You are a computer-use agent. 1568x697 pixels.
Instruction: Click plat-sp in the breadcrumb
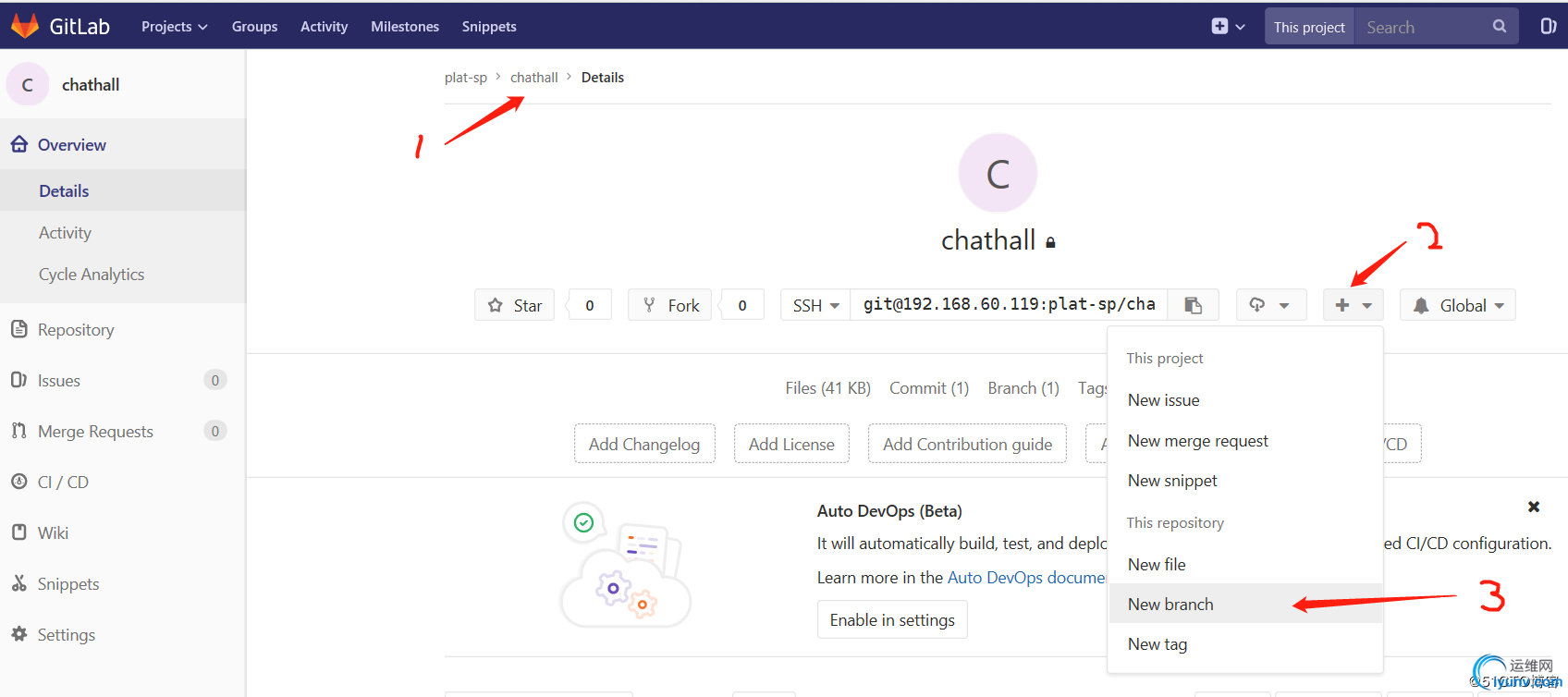[466, 78]
